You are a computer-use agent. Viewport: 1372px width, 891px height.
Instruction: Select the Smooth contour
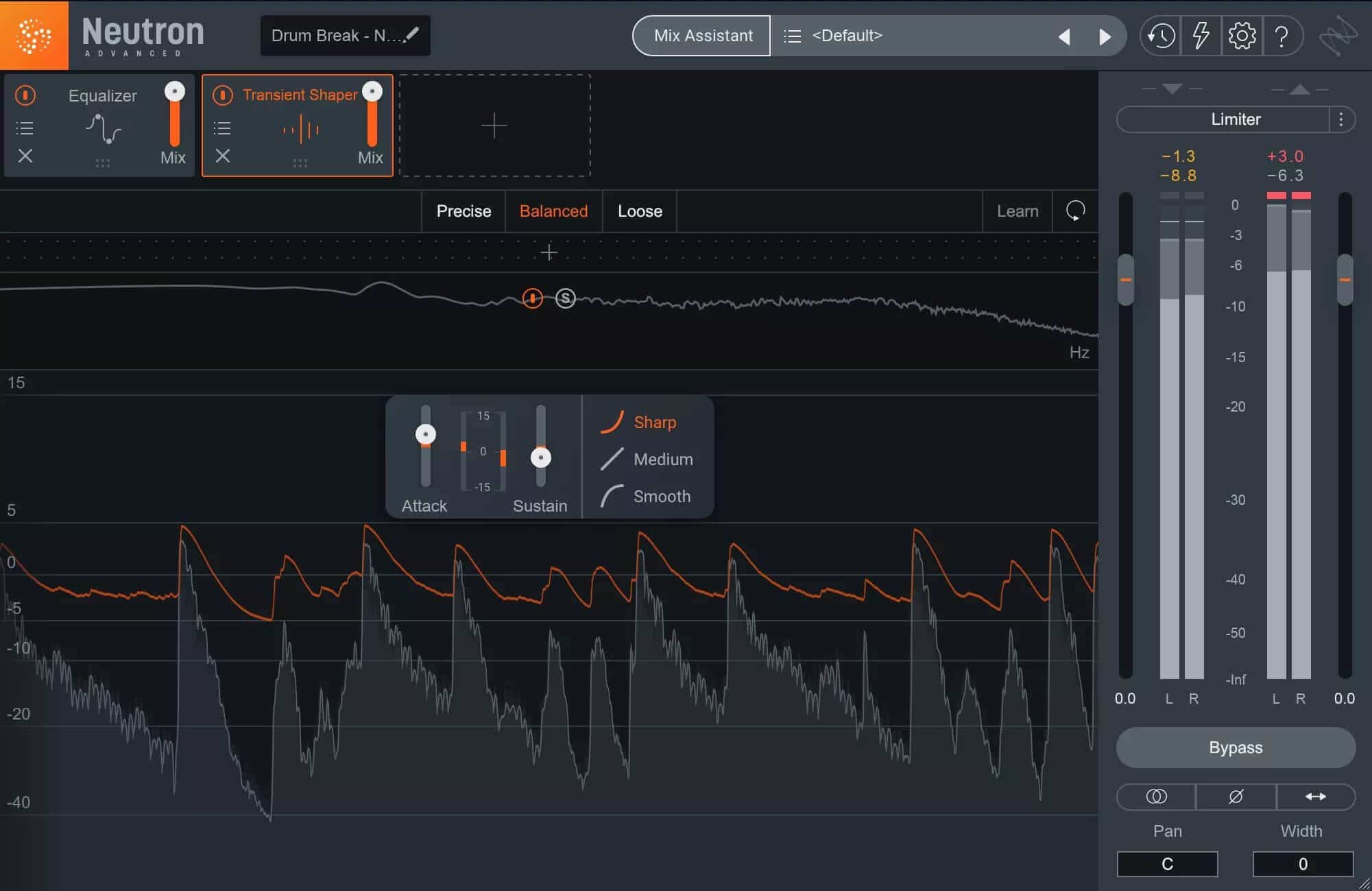pyautogui.click(x=645, y=496)
